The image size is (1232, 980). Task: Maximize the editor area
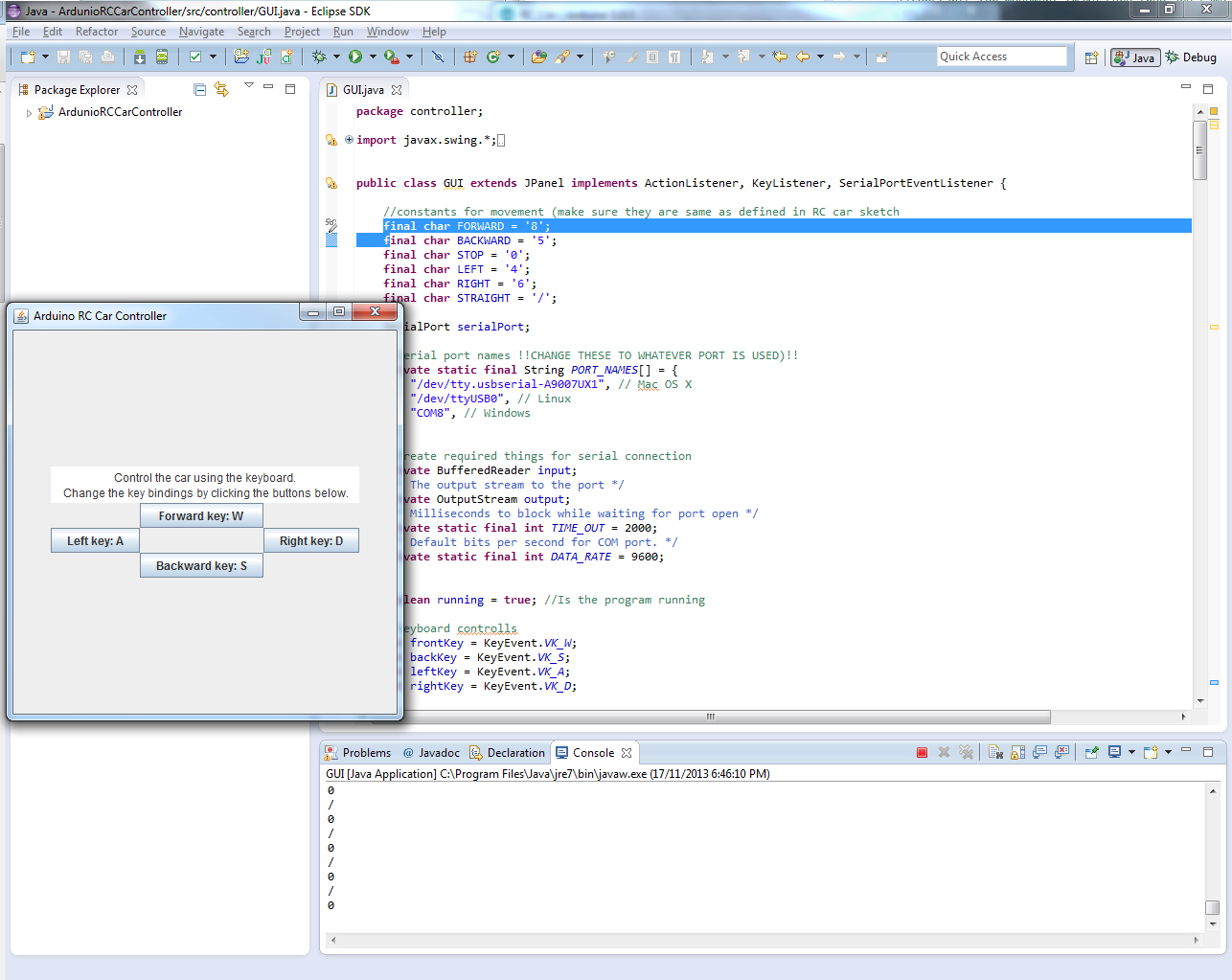pyautogui.click(x=1208, y=88)
